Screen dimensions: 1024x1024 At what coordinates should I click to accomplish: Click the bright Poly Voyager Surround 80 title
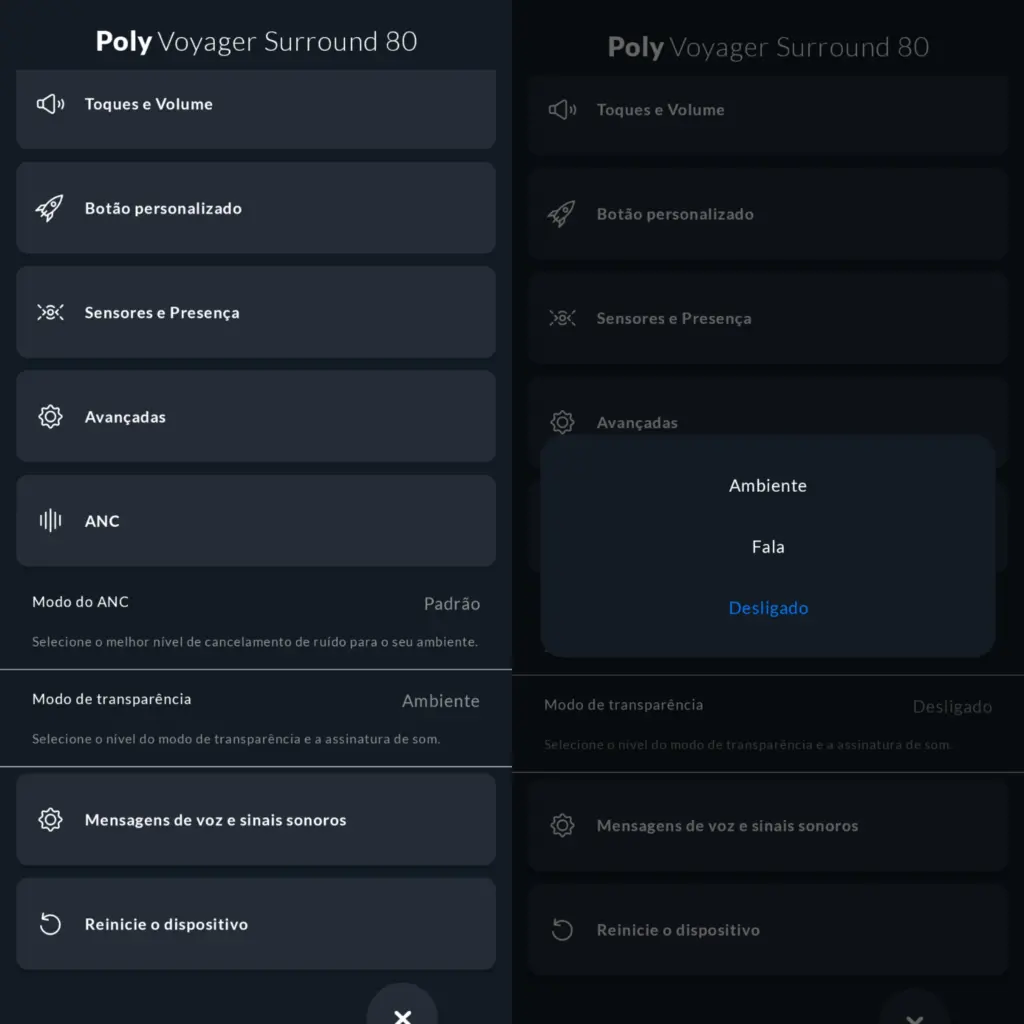256,41
